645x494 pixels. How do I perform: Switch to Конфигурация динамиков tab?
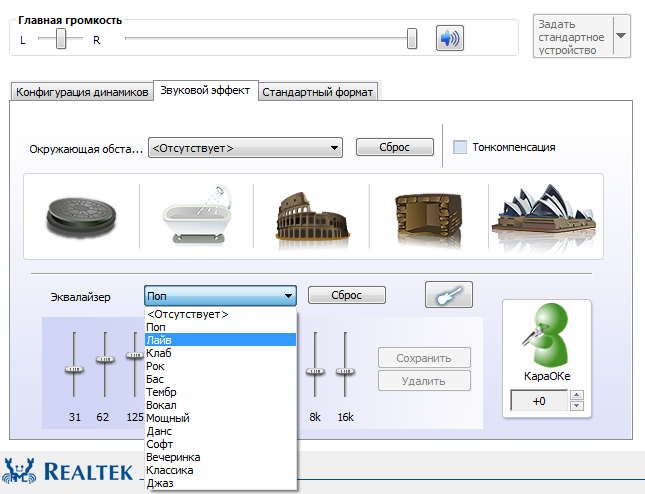pos(82,92)
